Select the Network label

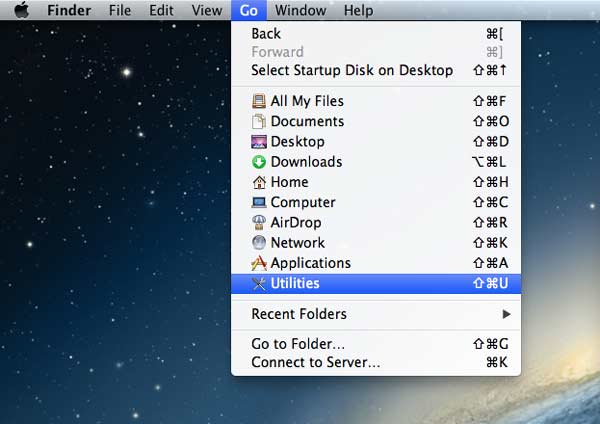[298, 243]
